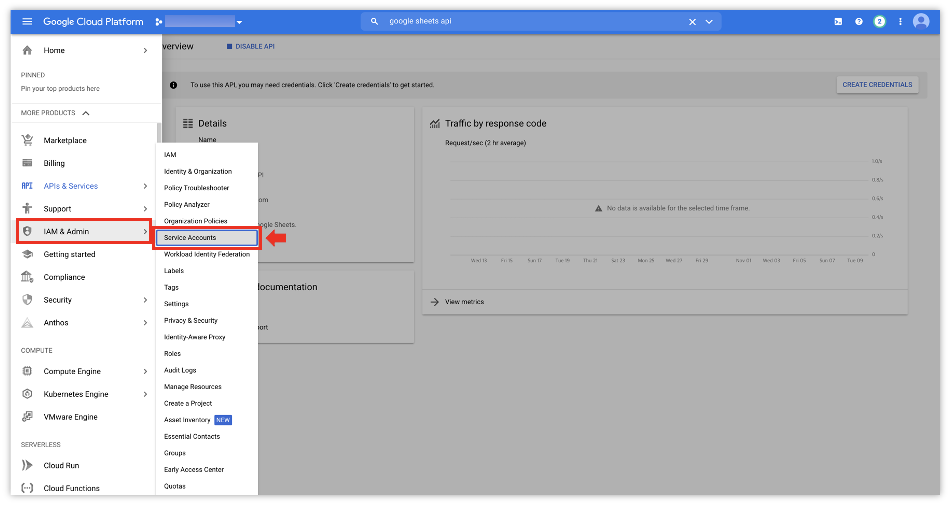Screen dimensions: 950x505
Task: Select Labels in the submenu
Action: (174, 271)
